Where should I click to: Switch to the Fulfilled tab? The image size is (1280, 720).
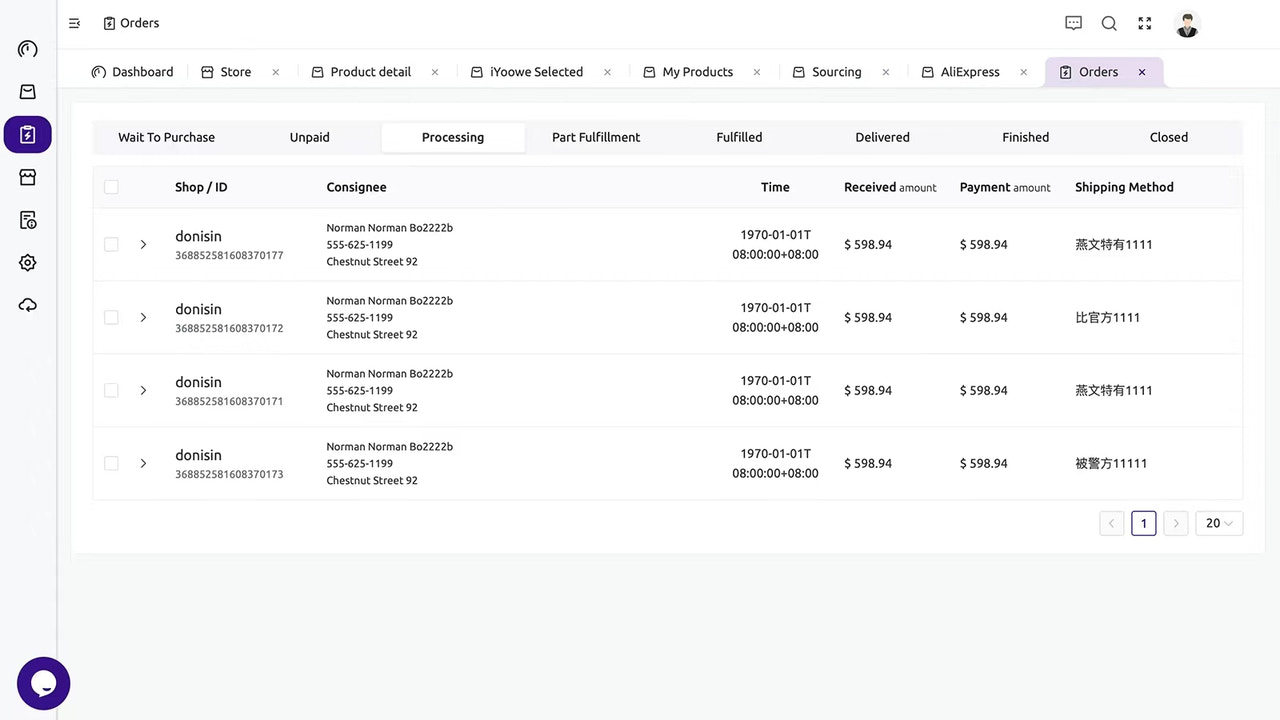739,137
